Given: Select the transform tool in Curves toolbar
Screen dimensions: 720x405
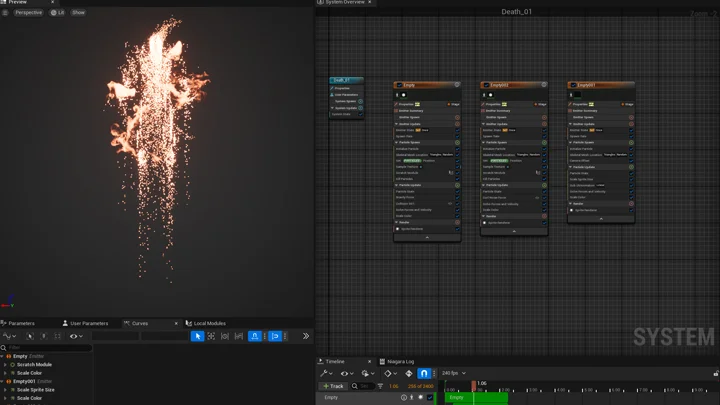Looking at the screenshot, I should [x=211, y=336].
